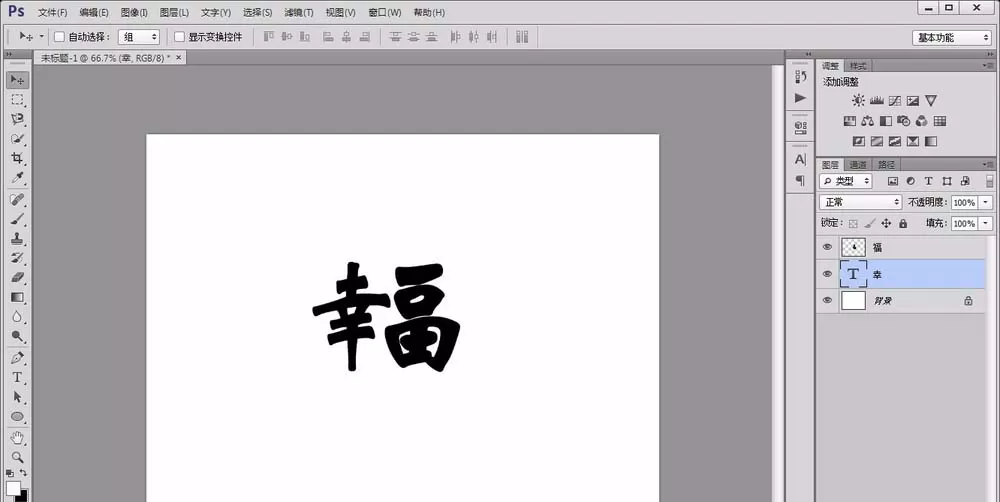
Task: Open the 填充 slider arrow
Action: pos(986,224)
